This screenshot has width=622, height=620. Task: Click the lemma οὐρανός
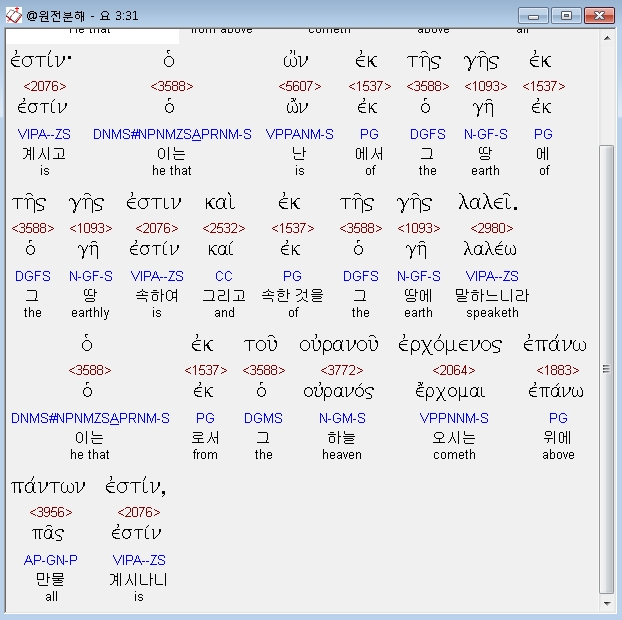[x=338, y=392]
